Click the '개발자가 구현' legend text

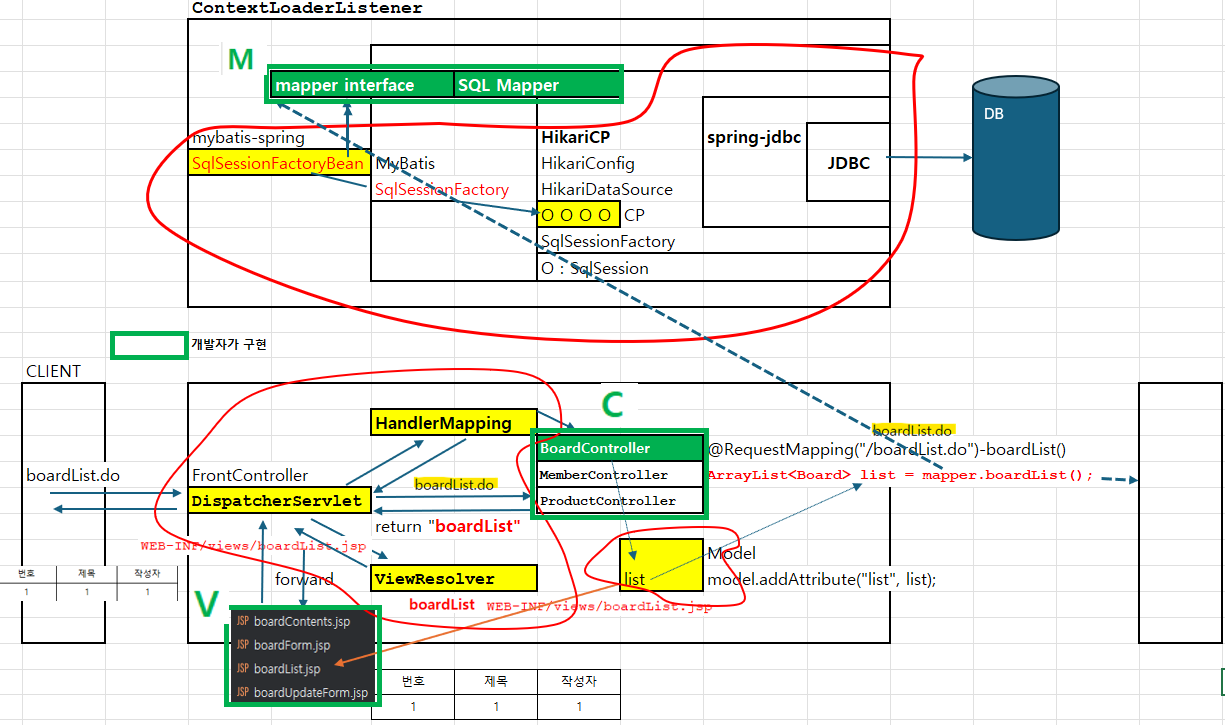229,344
